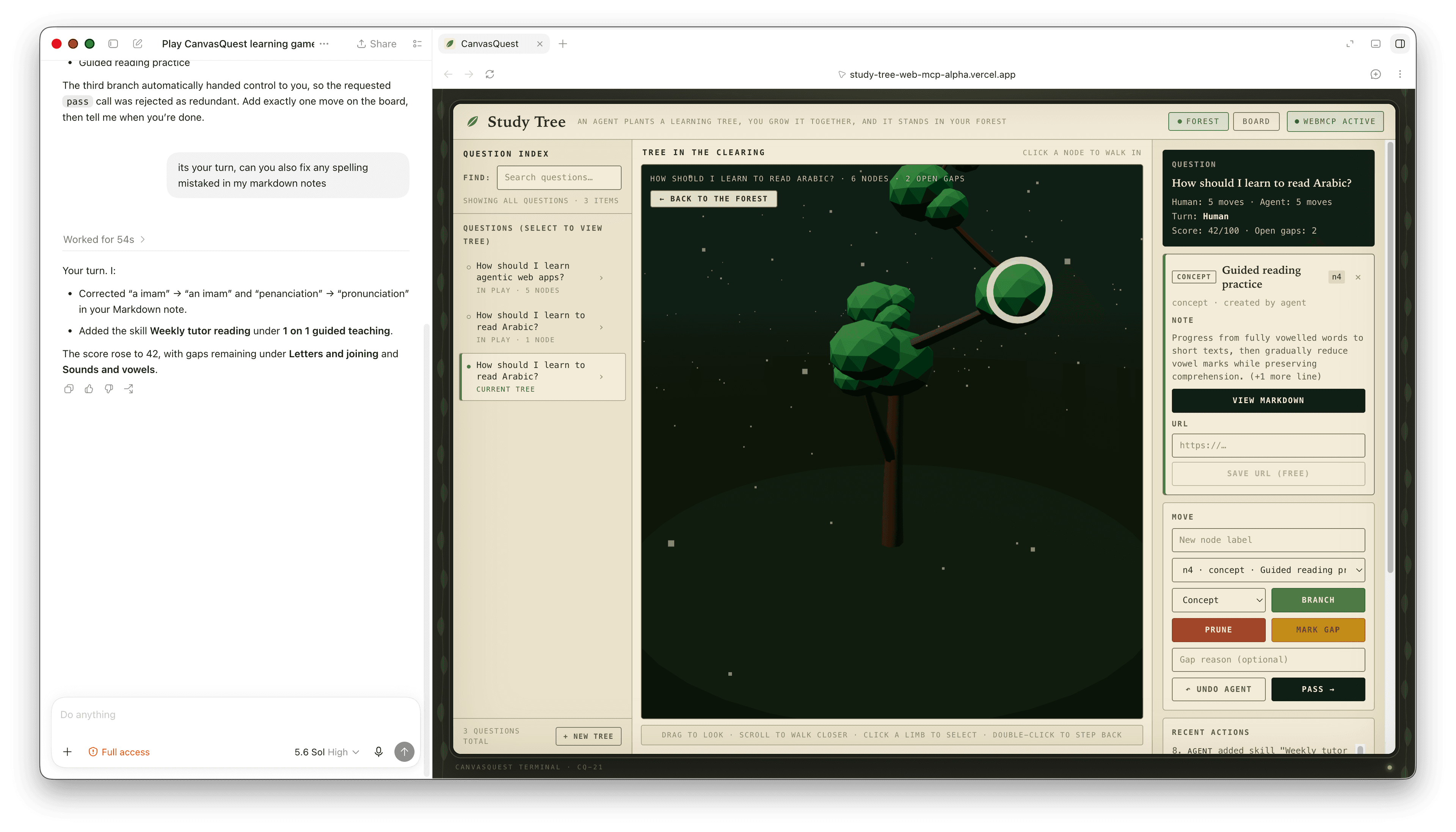This screenshot has height=832, width=1456.
Task: Click the n4 node badge
Action: 1336,277
